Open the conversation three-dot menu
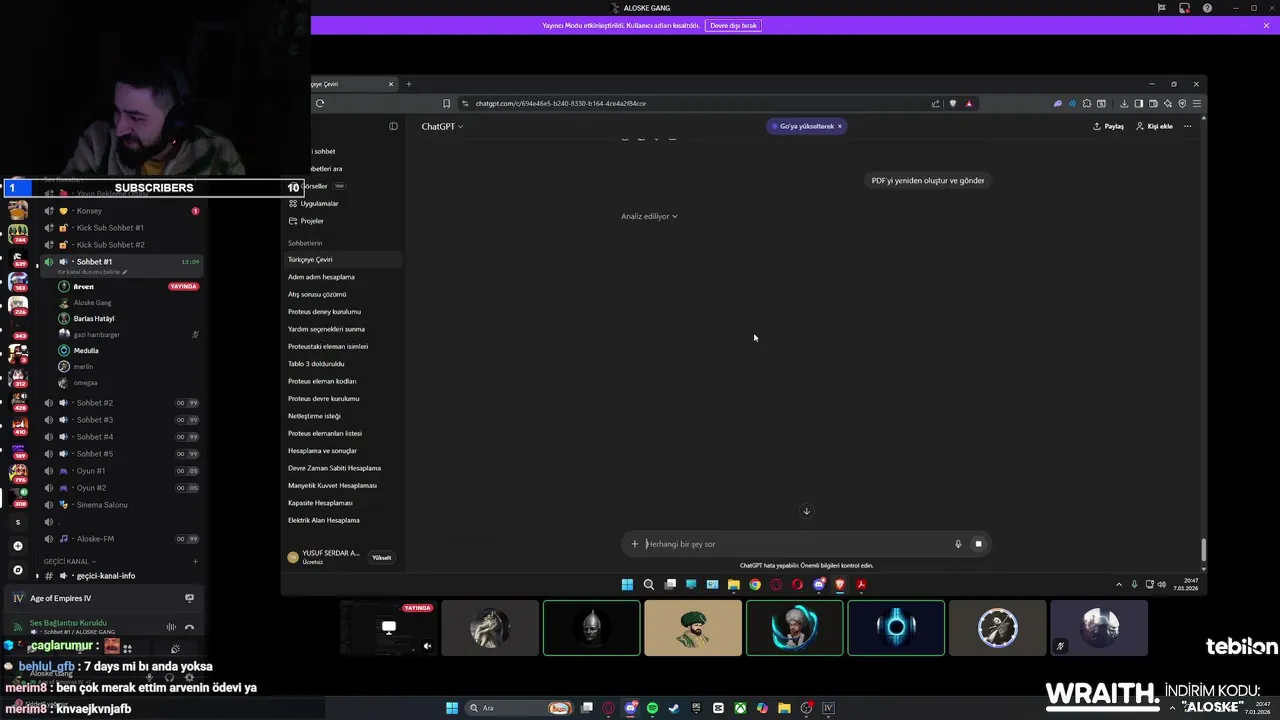The width and height of the screenshot is (1280, 720). pyautogui.click(x=1187, y=126)
